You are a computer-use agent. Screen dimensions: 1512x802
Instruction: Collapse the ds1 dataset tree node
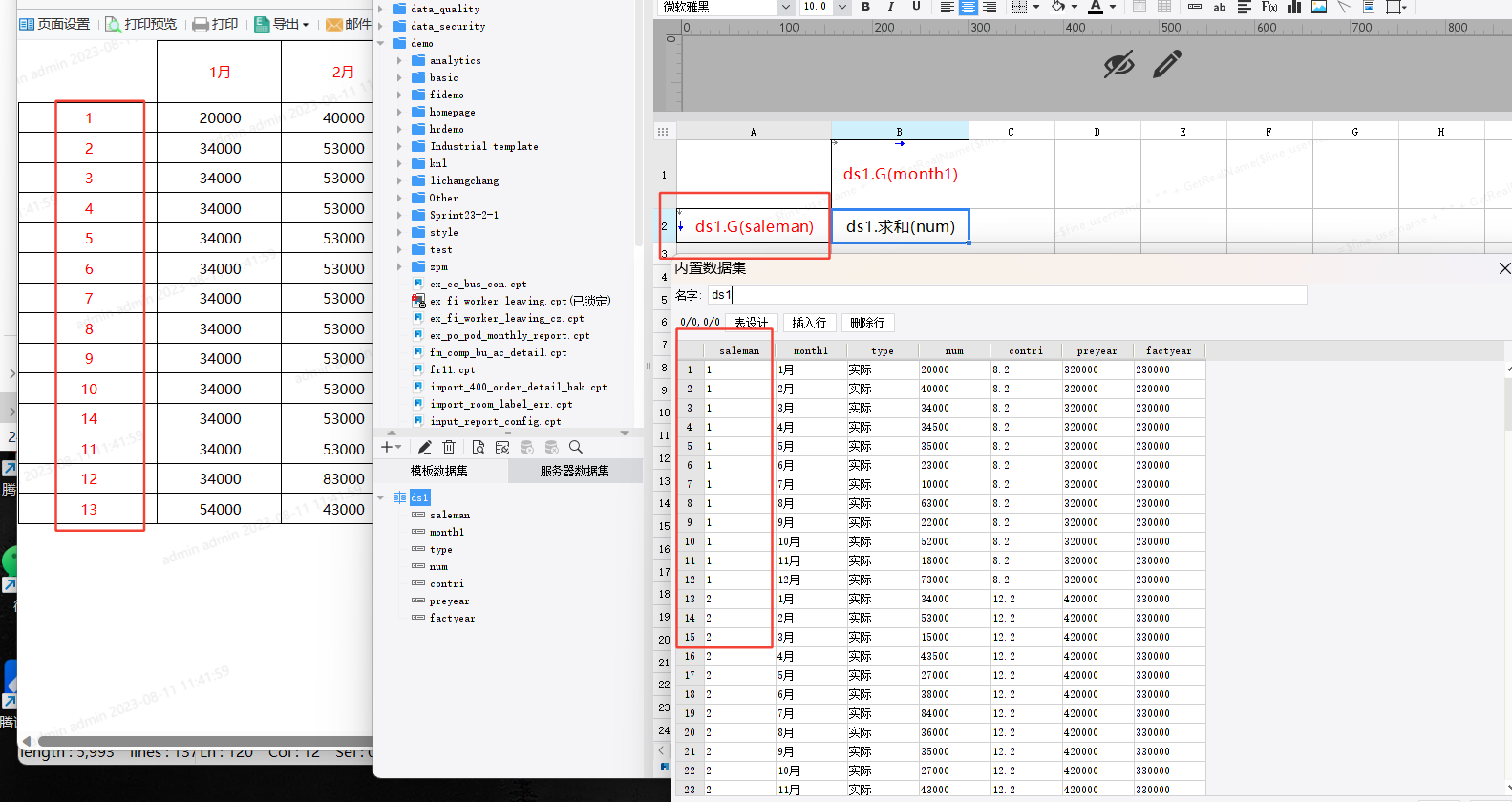(x=381, y=497)
